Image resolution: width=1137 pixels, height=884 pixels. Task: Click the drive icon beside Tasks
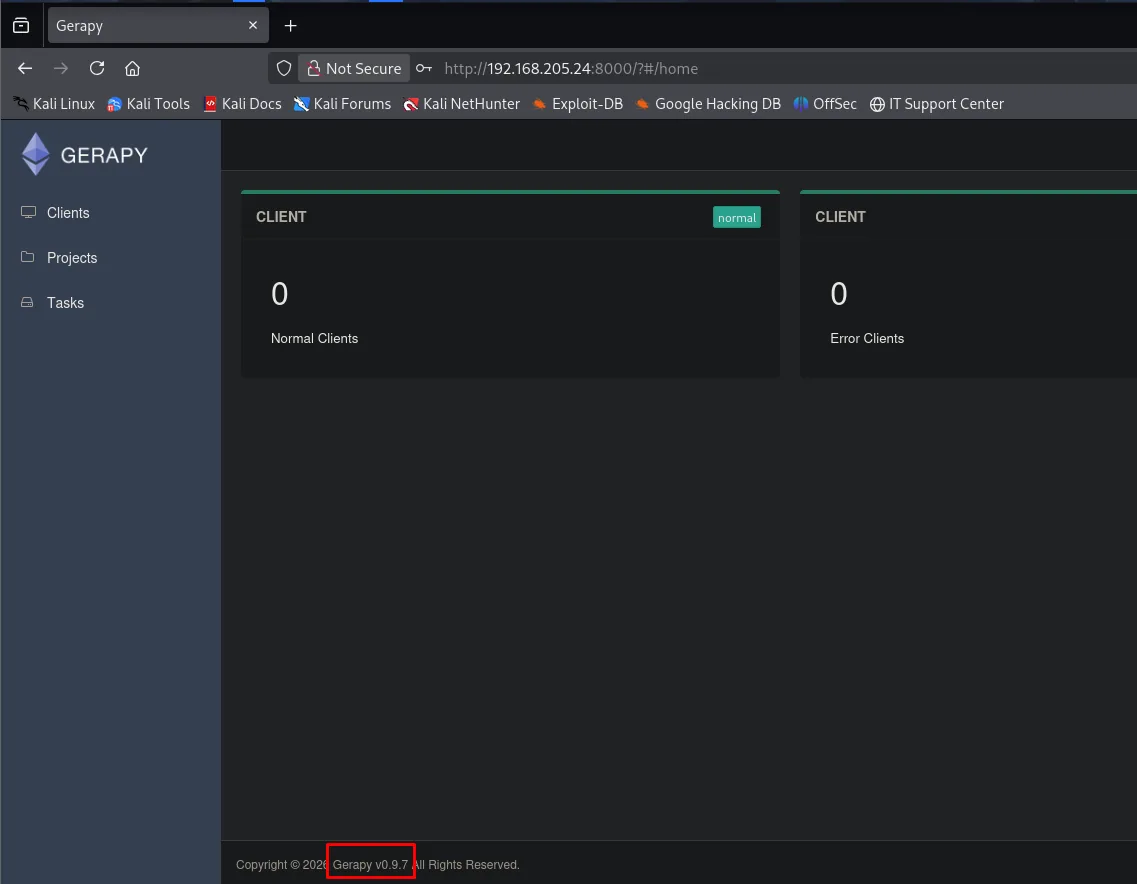(x=28, y=302)
